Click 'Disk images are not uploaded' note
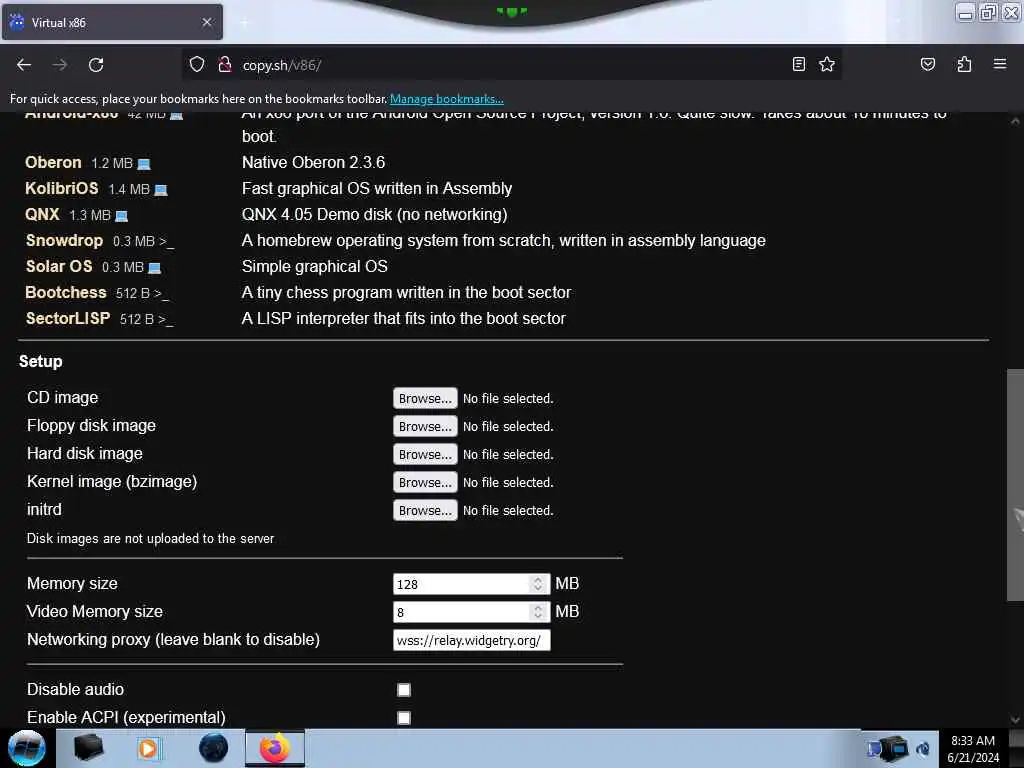 150,538
